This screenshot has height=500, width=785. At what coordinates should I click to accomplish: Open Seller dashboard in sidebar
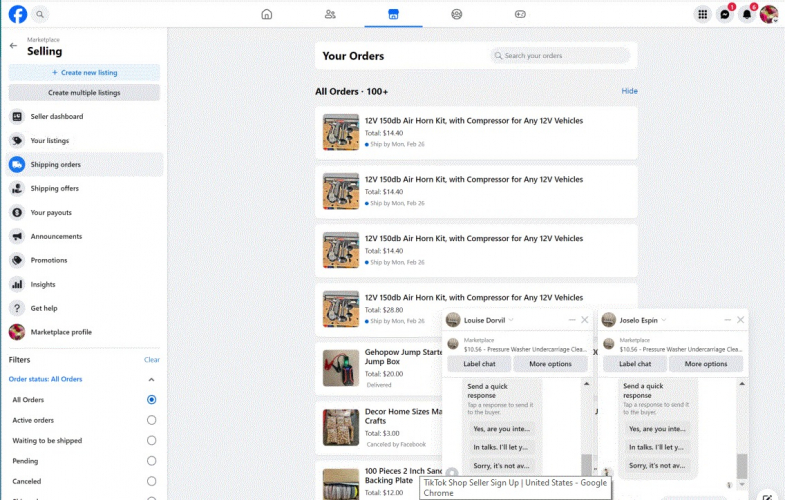point(84,117)
